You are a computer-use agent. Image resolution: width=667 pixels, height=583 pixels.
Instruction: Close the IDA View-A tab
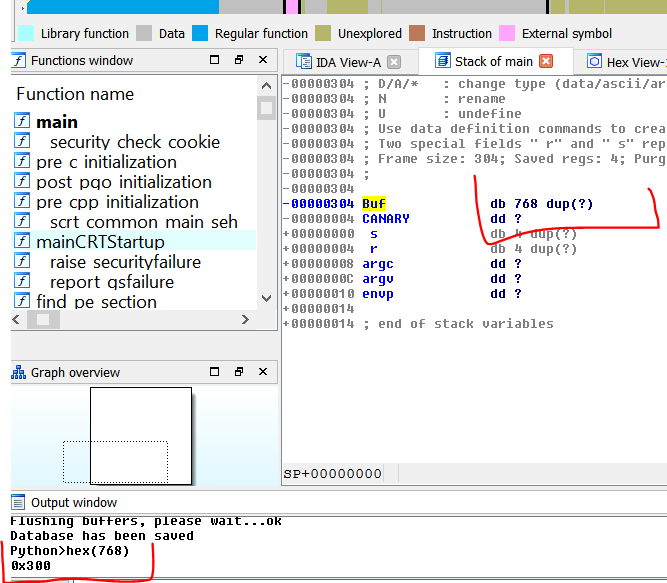pos(394,62)
